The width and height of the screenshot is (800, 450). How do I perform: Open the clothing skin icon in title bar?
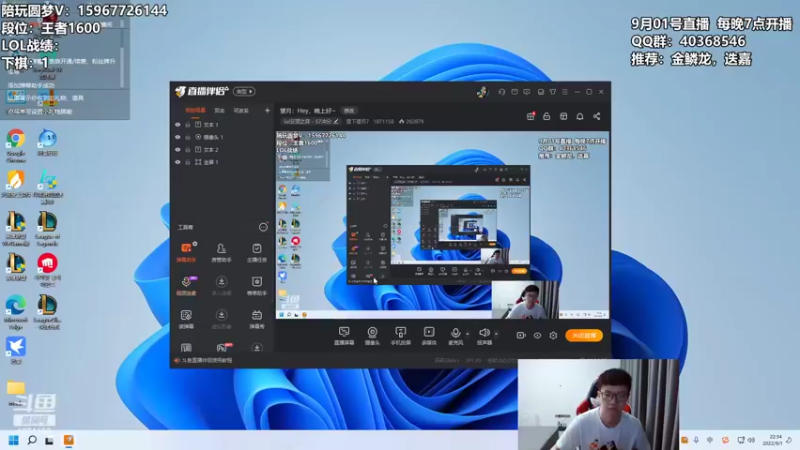pos(553,92)
